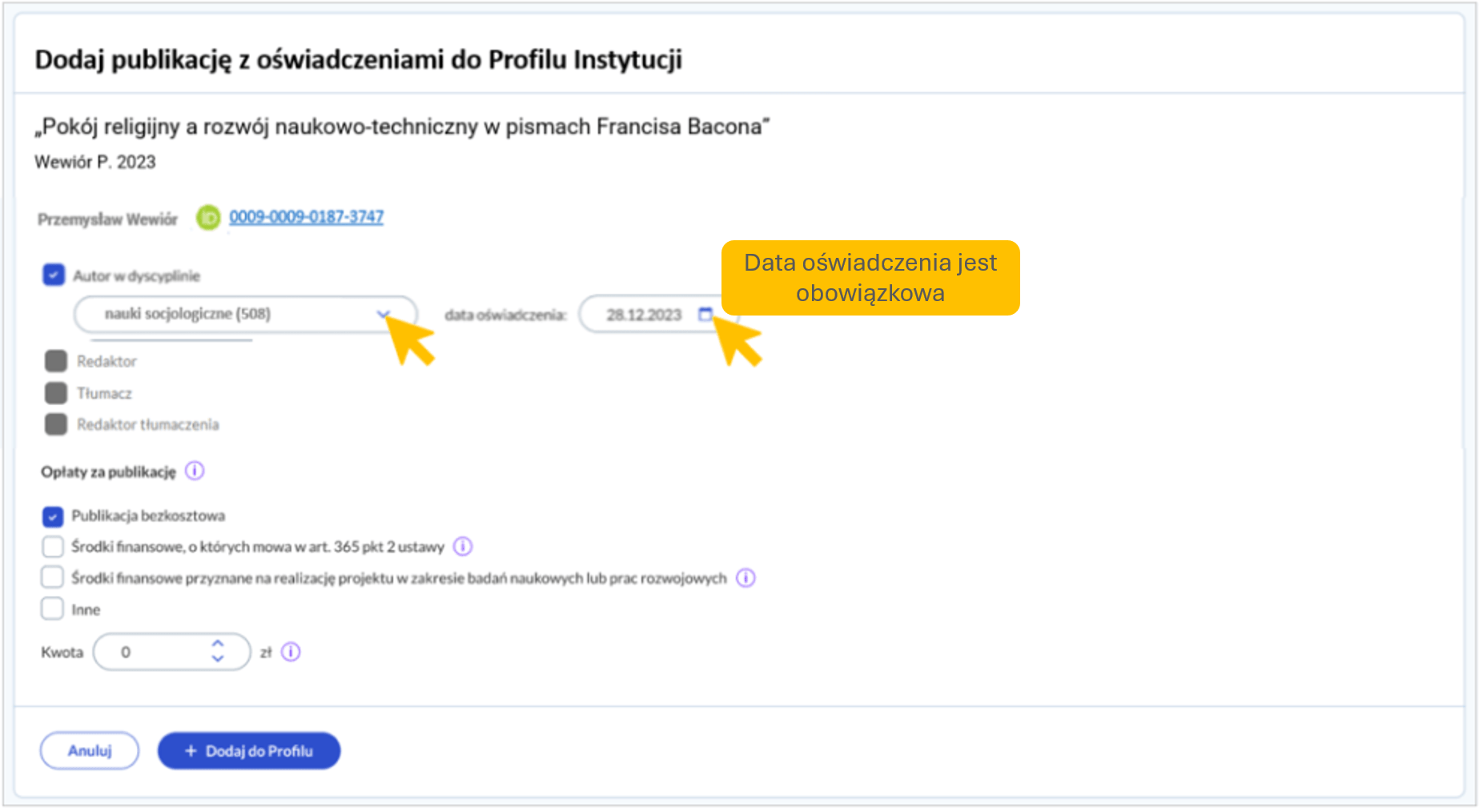The width and height of the screenshot is (1479, 812).
Task: Click the data oświadczenia date field
Action: coord(643,315)
